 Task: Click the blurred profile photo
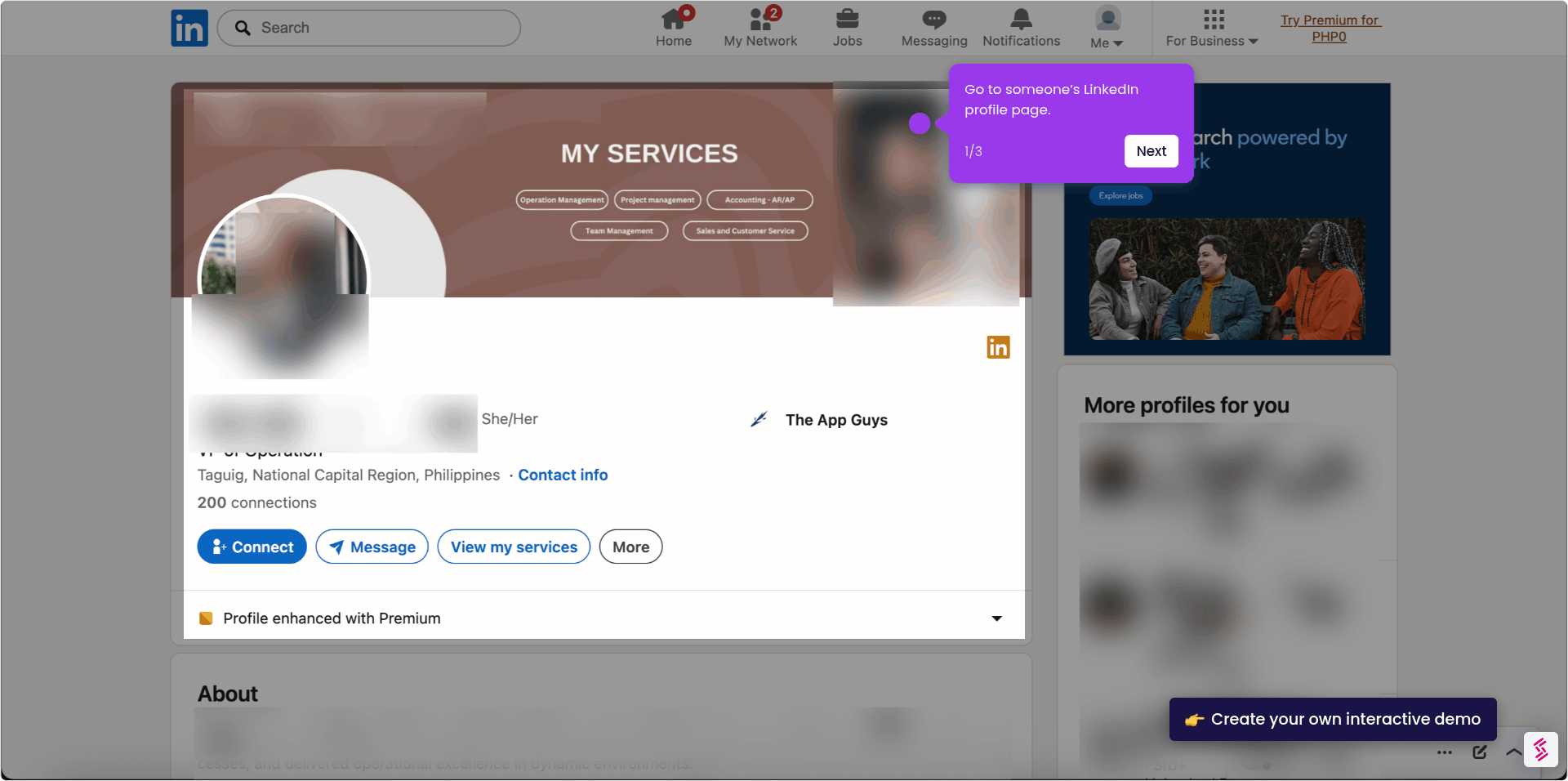283,286
